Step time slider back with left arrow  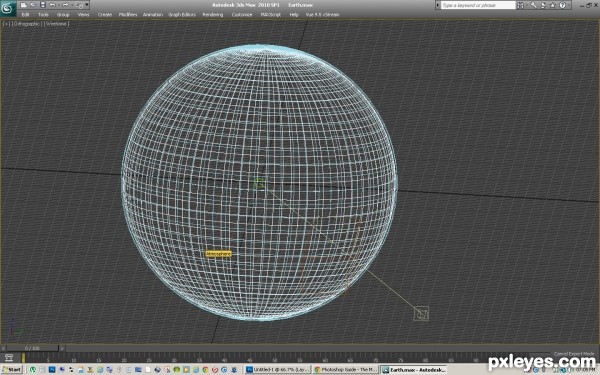click(x=3, y=348)
